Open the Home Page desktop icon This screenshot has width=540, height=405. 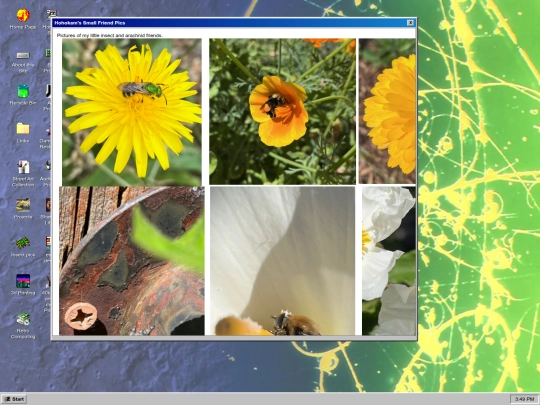pyautogui.click(x=23, y=19)
